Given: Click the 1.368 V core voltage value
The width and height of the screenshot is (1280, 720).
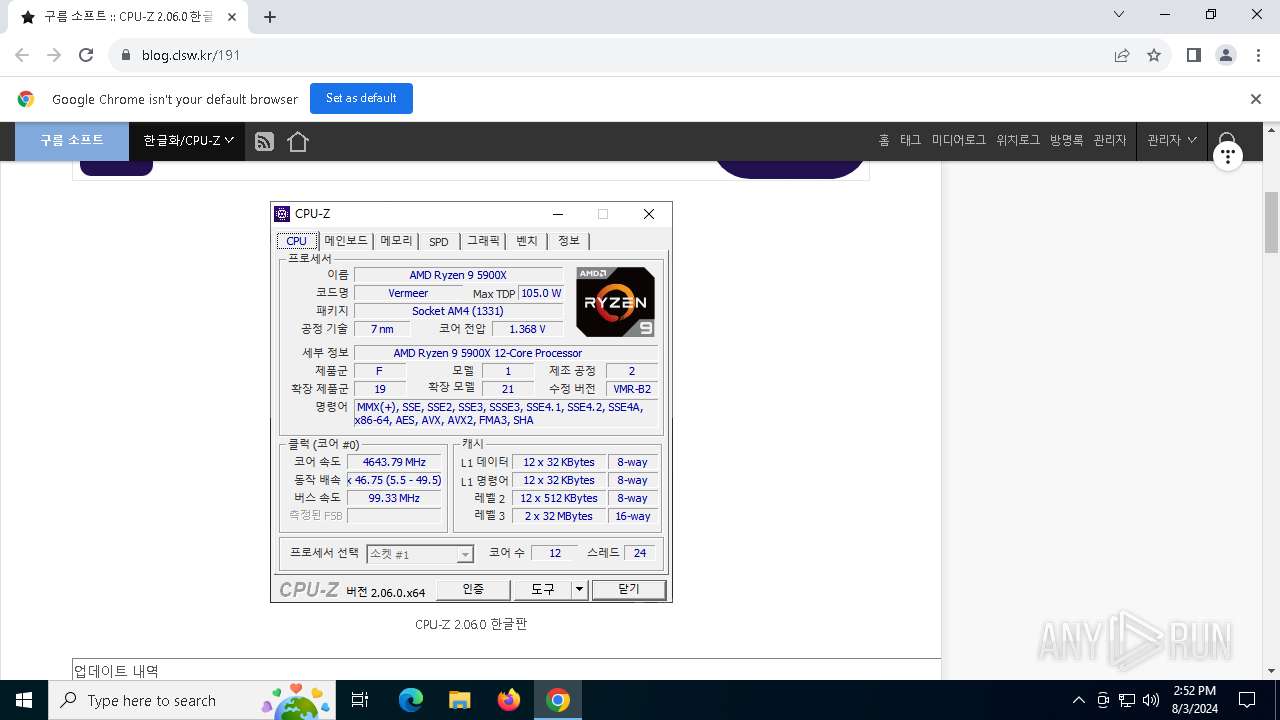Looking at the screenshot, I should click(527, 329).
